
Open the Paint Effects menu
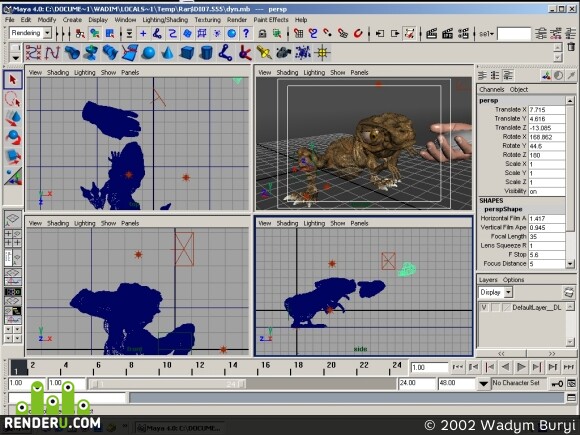pyautogui.click(x=270, y=20)
